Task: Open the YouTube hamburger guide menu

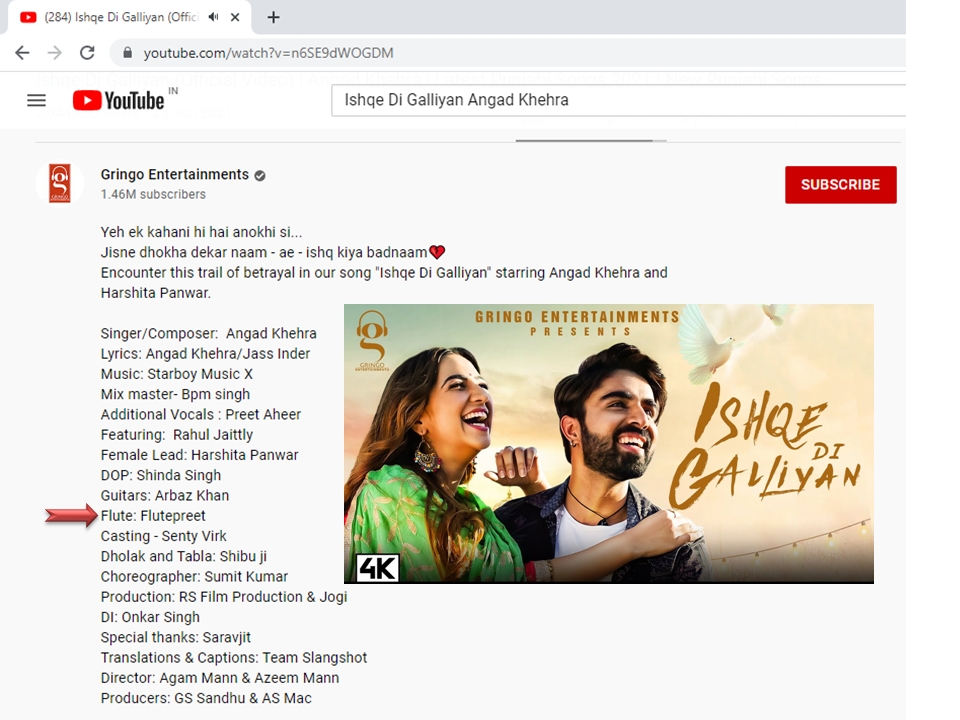Action: pyautogui.click(x=37, y=100)
